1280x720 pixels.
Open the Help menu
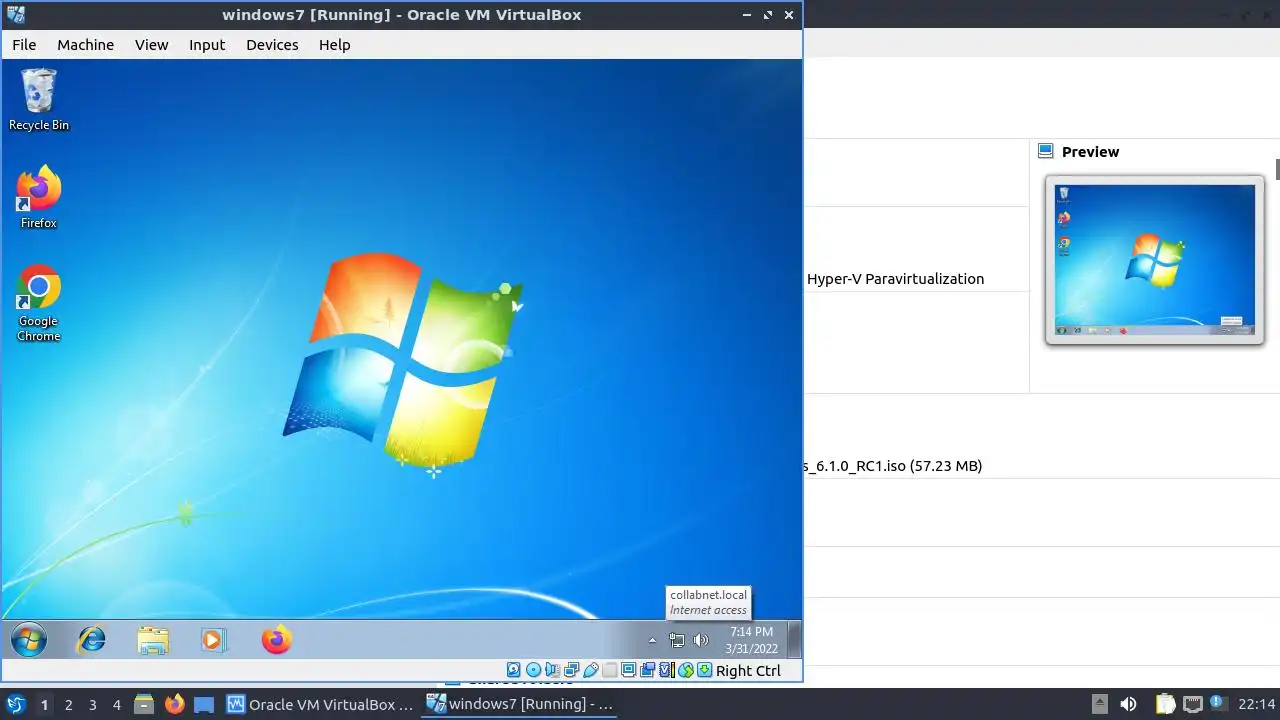(334, 44)
